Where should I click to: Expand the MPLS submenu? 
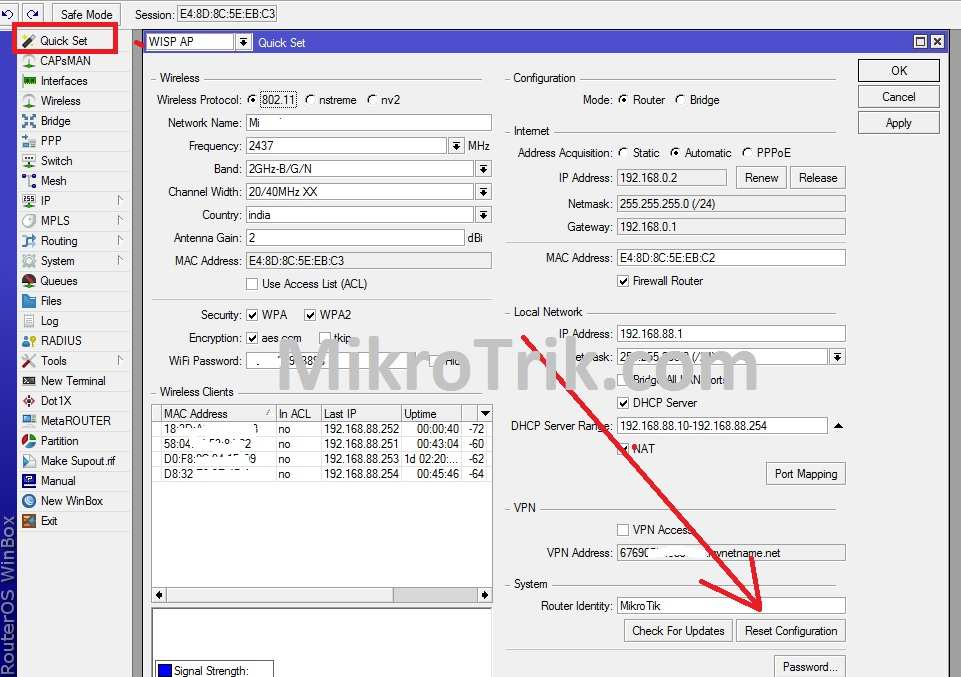[x=120, y=221]
